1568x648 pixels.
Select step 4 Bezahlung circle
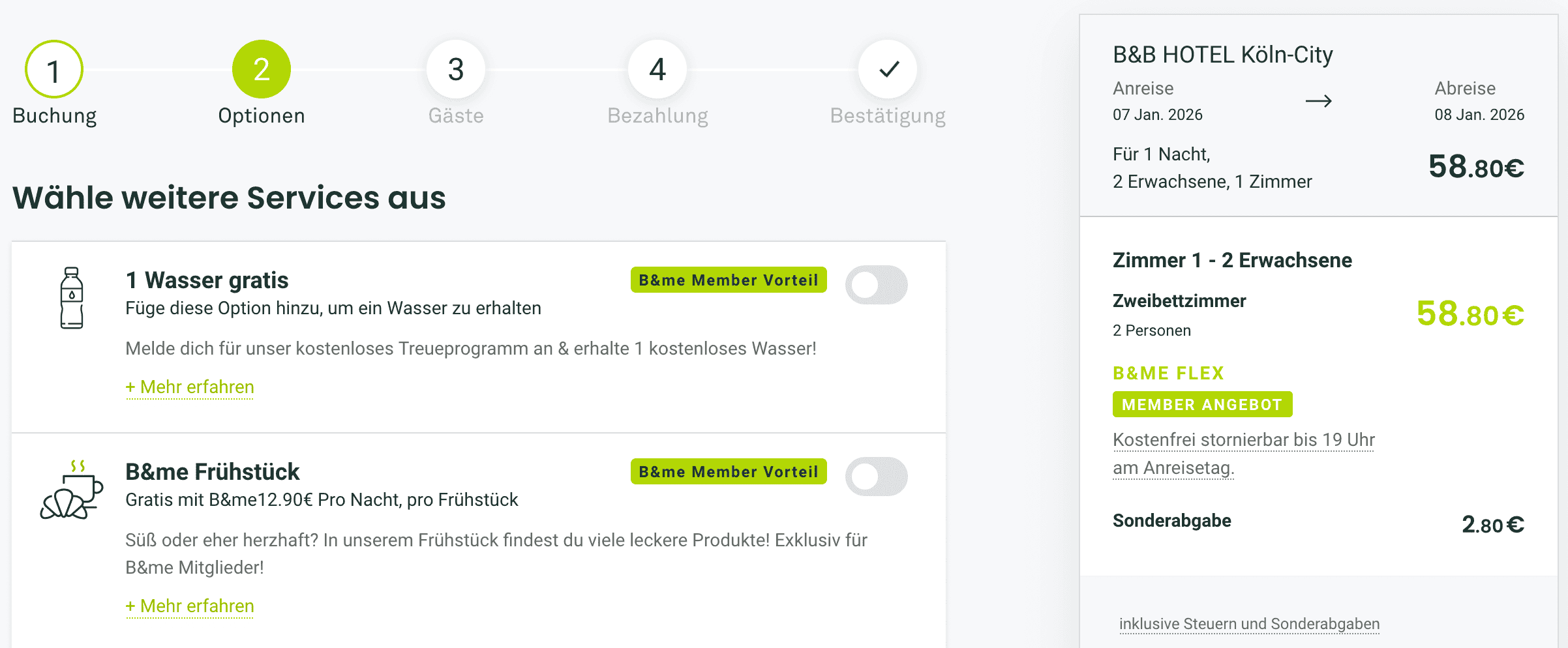pos(657,69)
